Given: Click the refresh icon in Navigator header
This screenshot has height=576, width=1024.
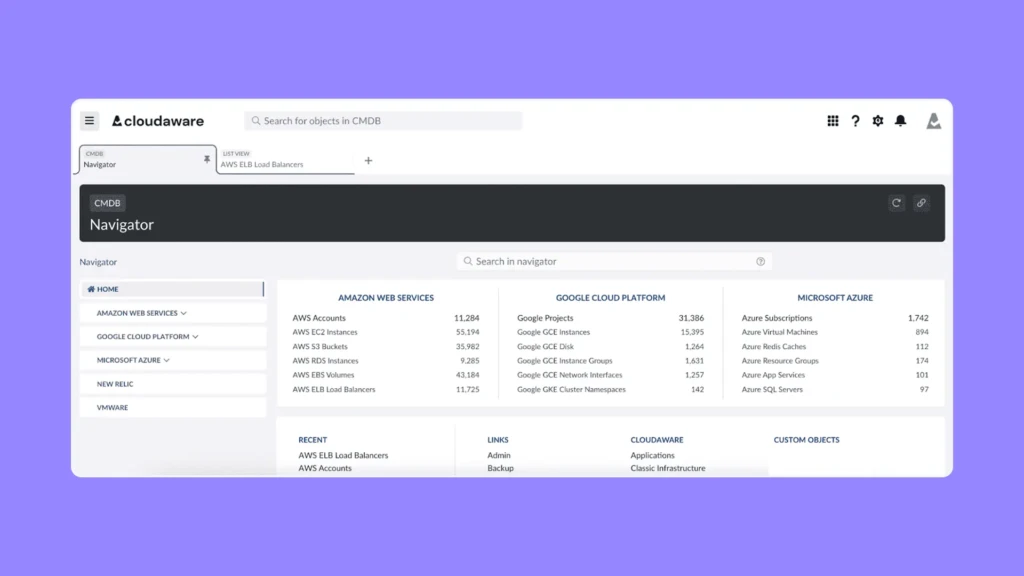Looking at the screenshot, I should coord(896,203).
